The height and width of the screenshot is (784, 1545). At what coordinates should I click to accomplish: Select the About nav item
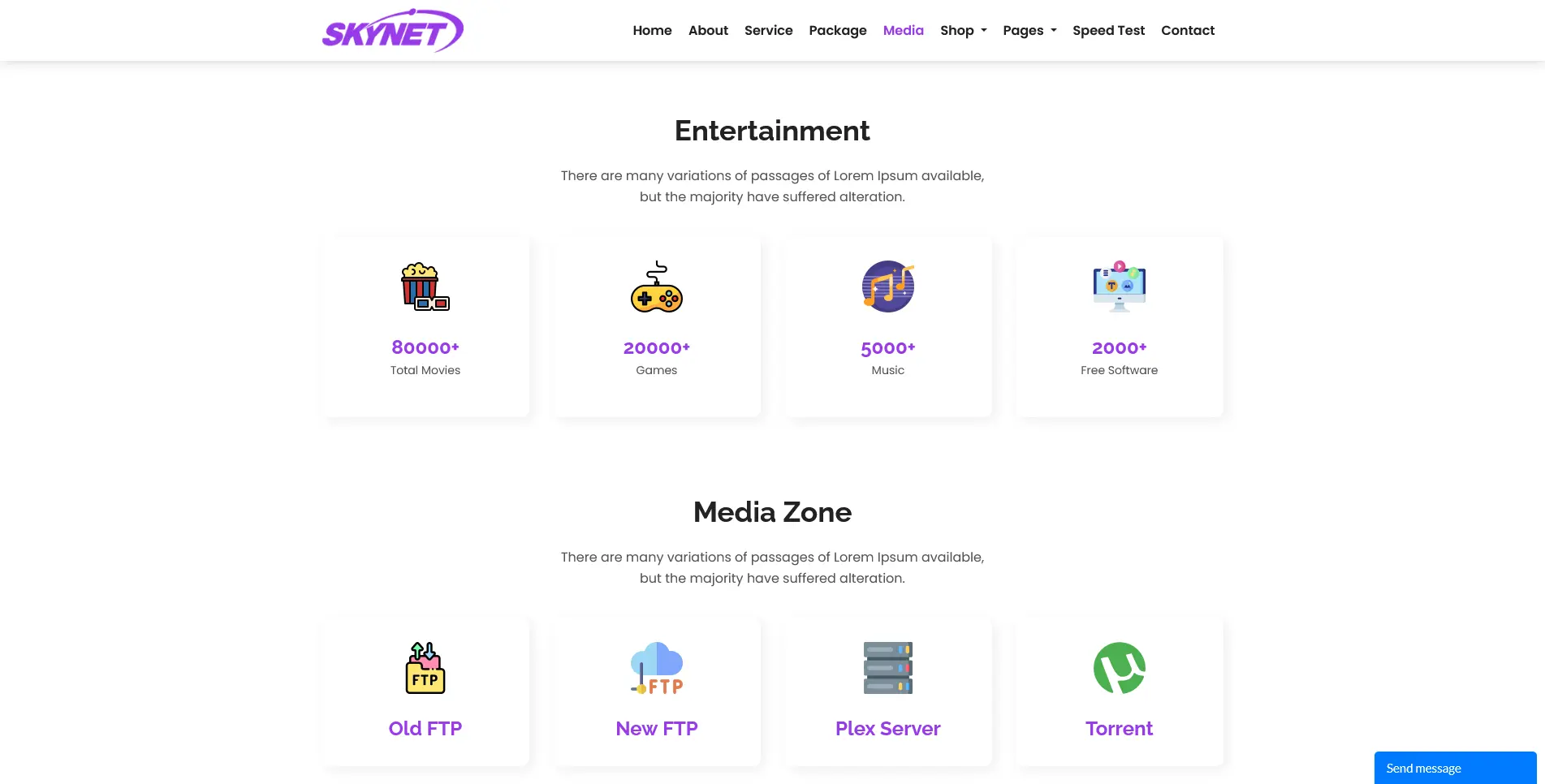pos(708,30)
